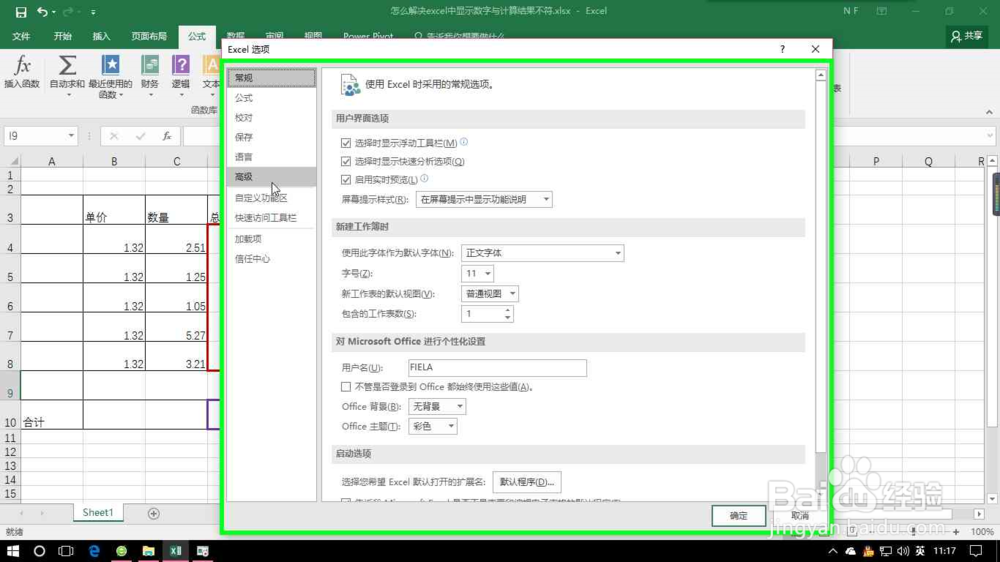This screenshot has height=562, width=1000.
Task: Expand the Name Box dropdown arrow
Action: coord(71,136)
